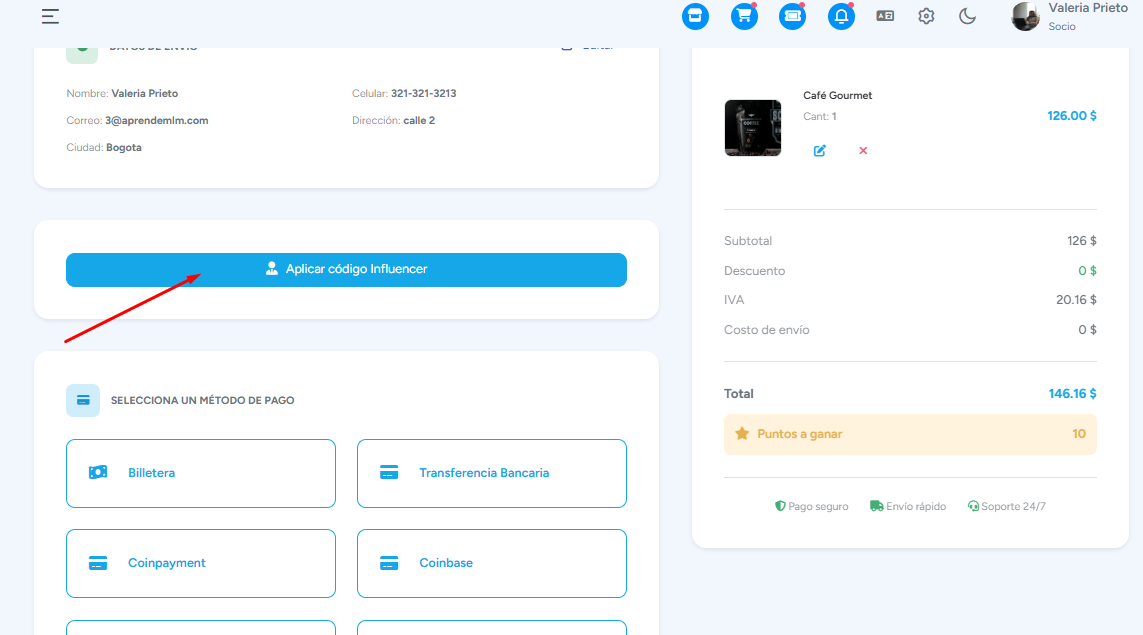
Task: Click the Café Gourmet product name
Action: point(838,96)
